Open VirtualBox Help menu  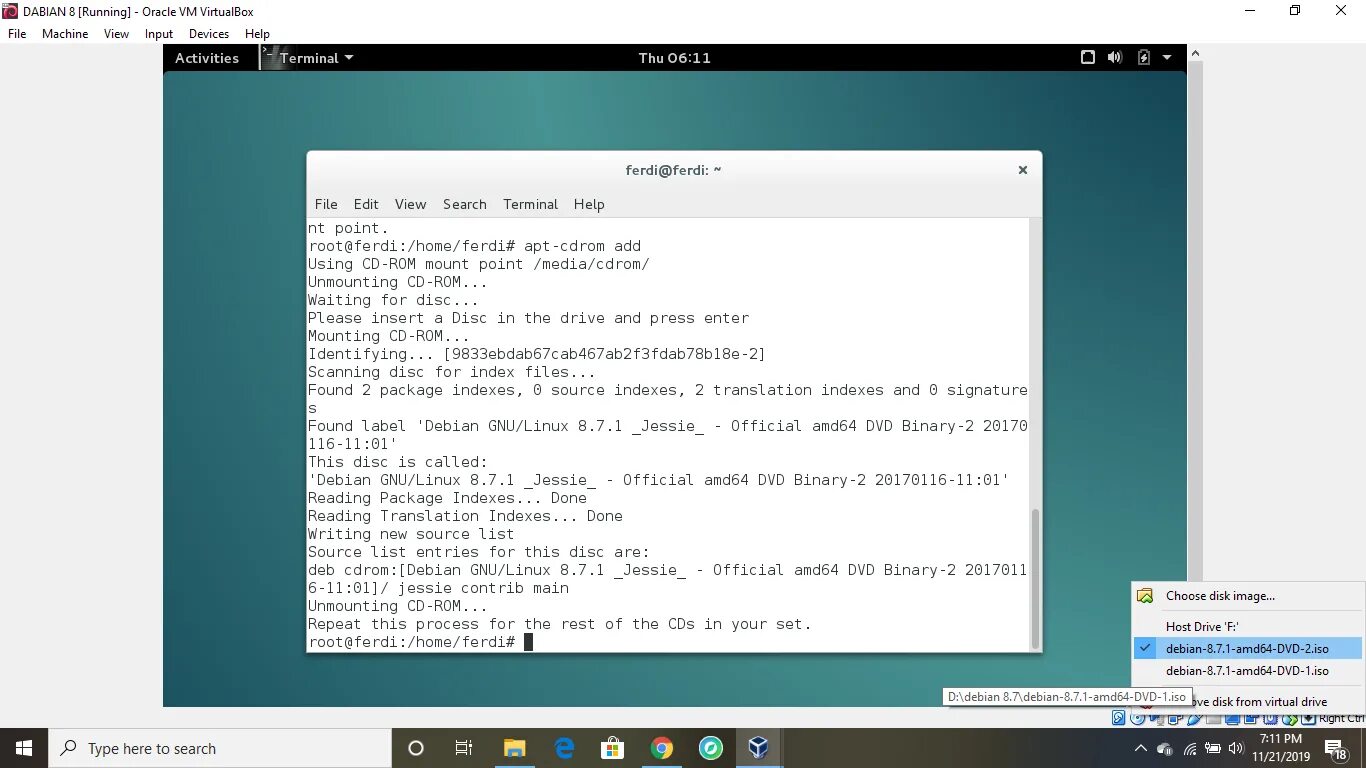coord(258,33)
